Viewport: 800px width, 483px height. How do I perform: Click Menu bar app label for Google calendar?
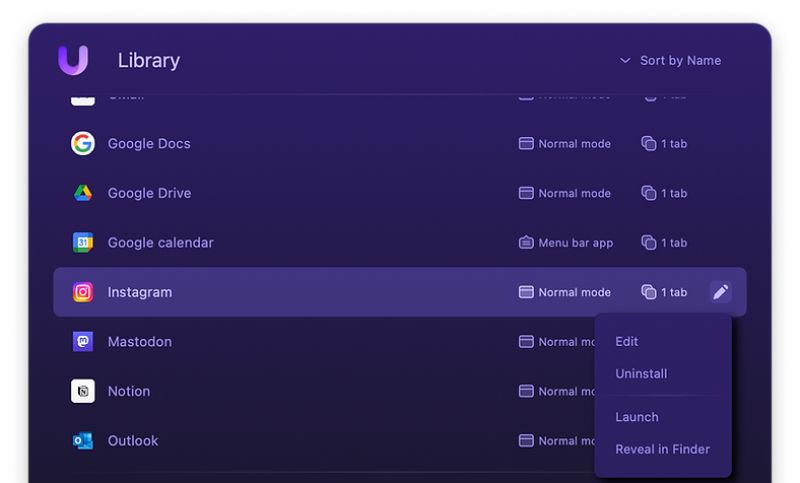pos(576,243)
